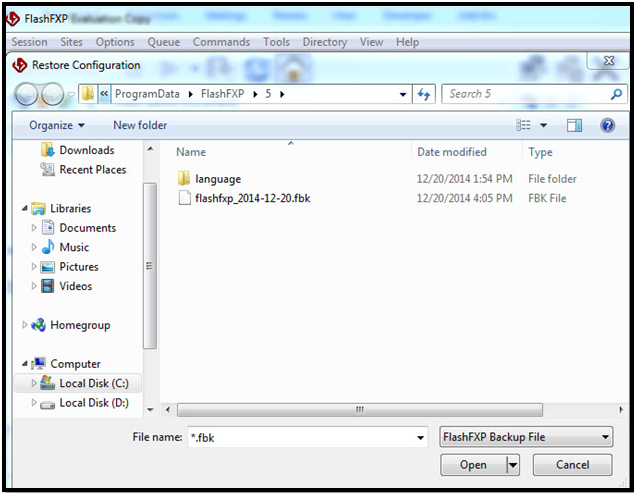The height and width of the screenshot is (493, 634).
Task: Click the FlashFXP logo in the title bar
Action: [x=13, y=19]
